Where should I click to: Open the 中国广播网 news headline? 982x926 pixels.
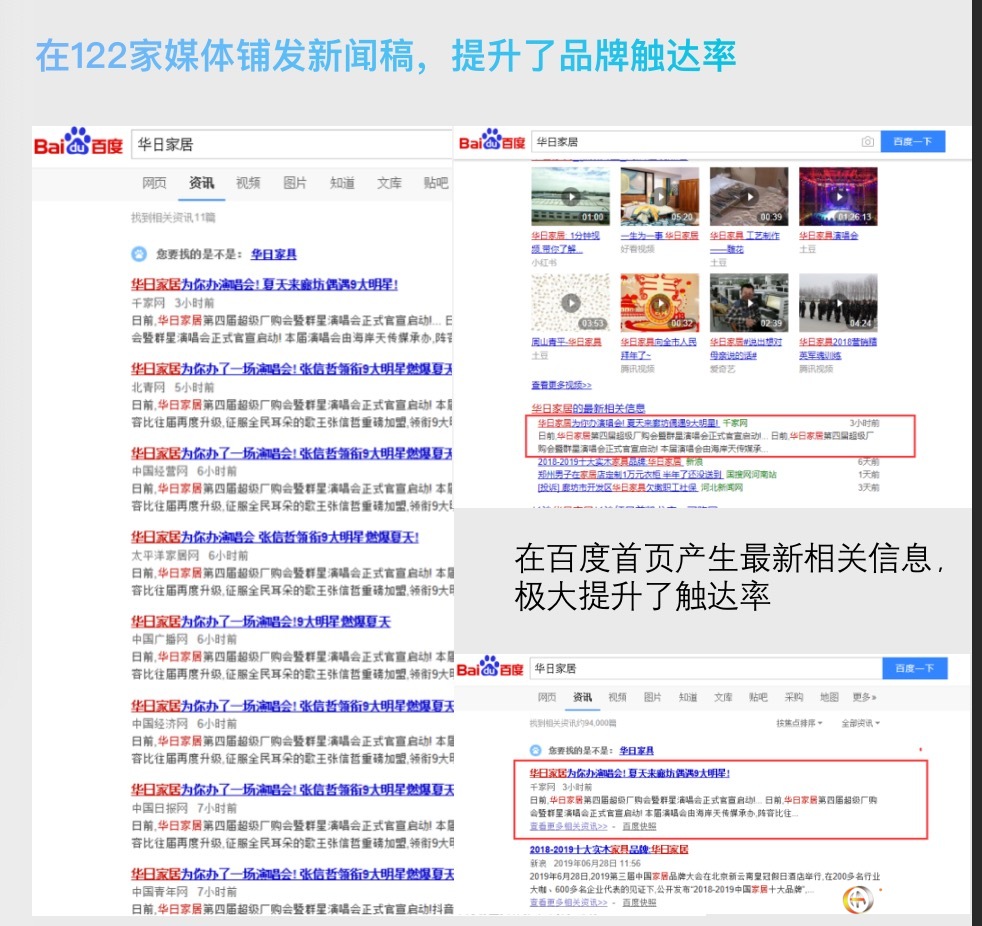261,622
